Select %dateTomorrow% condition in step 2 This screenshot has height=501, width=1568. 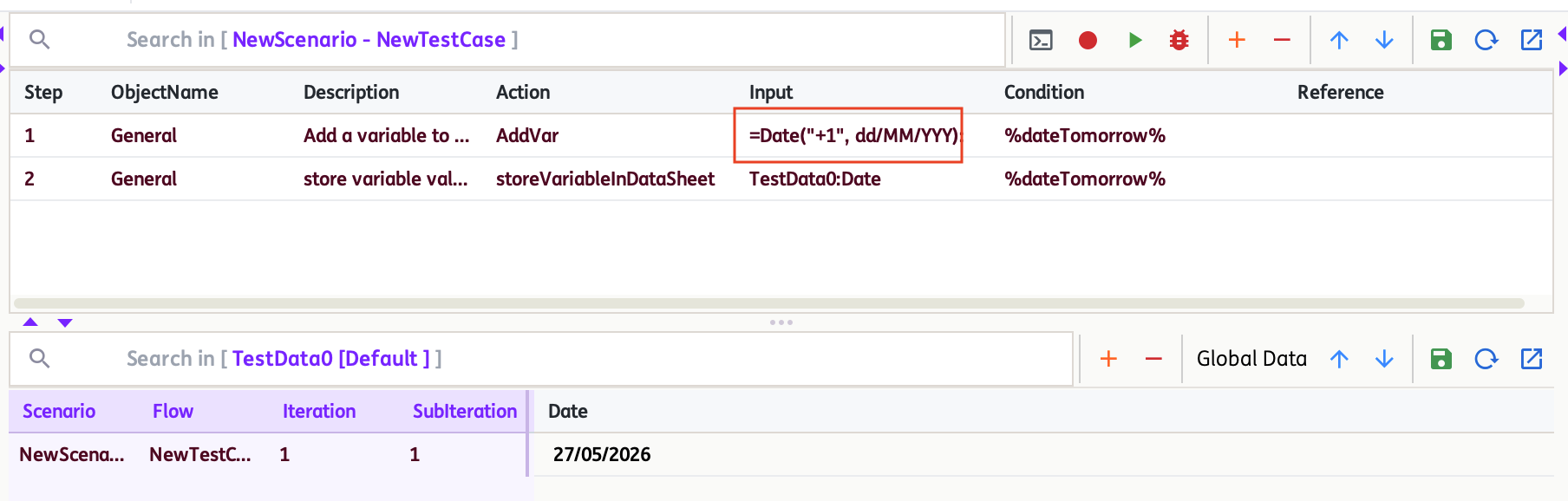click(1085, 179)
